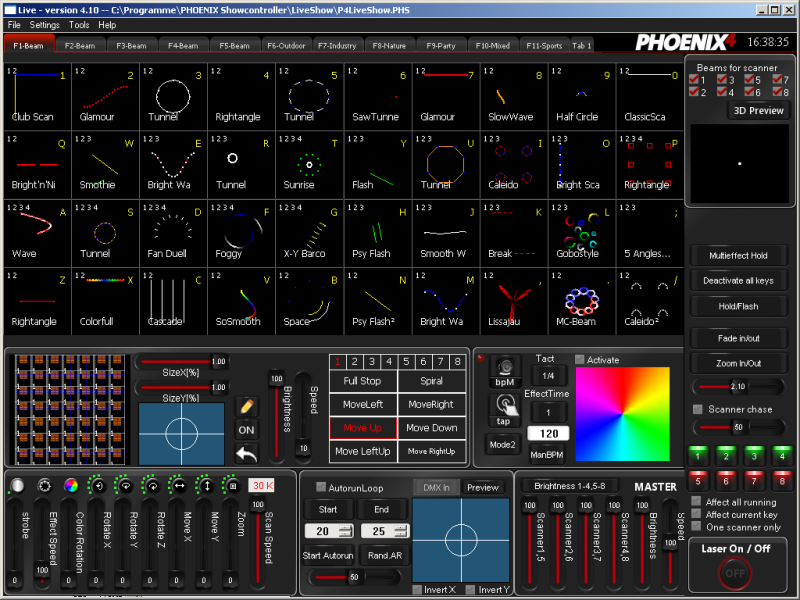800x600 pixels.
Task: Enable the Scanner chase checkbox
Action: click(697, 409)
